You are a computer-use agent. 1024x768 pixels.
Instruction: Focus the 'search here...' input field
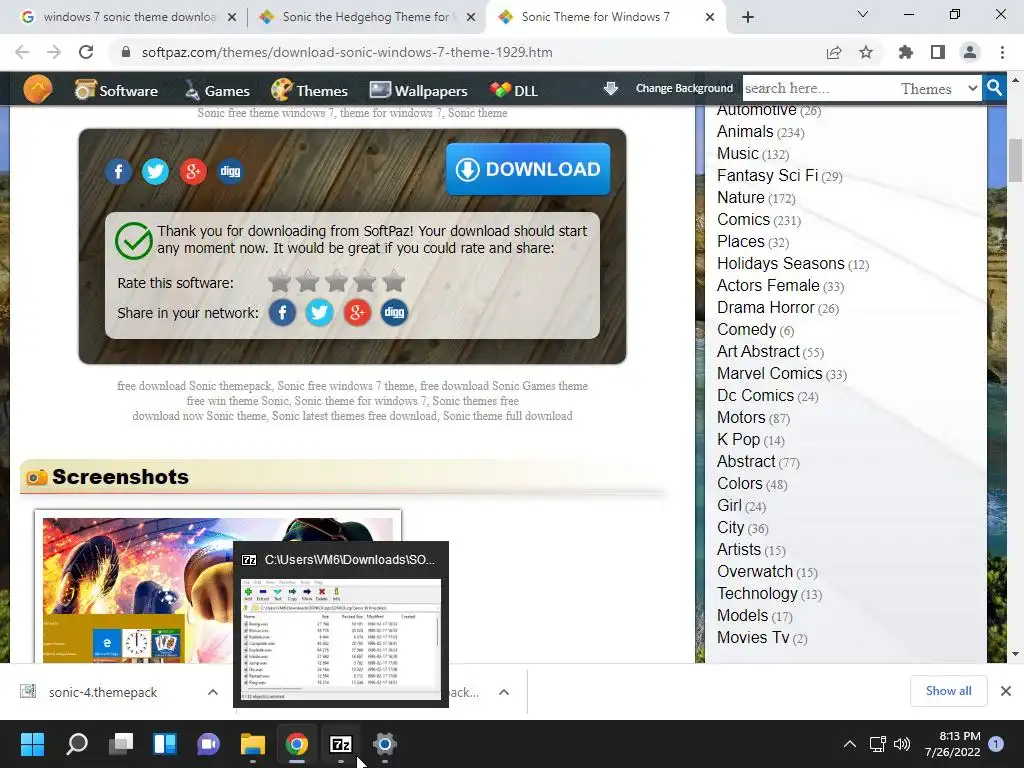coord(818,88)
